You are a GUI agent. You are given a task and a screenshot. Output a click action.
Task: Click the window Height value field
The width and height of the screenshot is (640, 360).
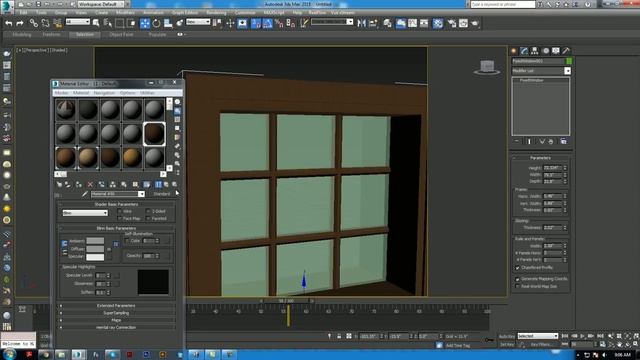(x=553, y=168)
